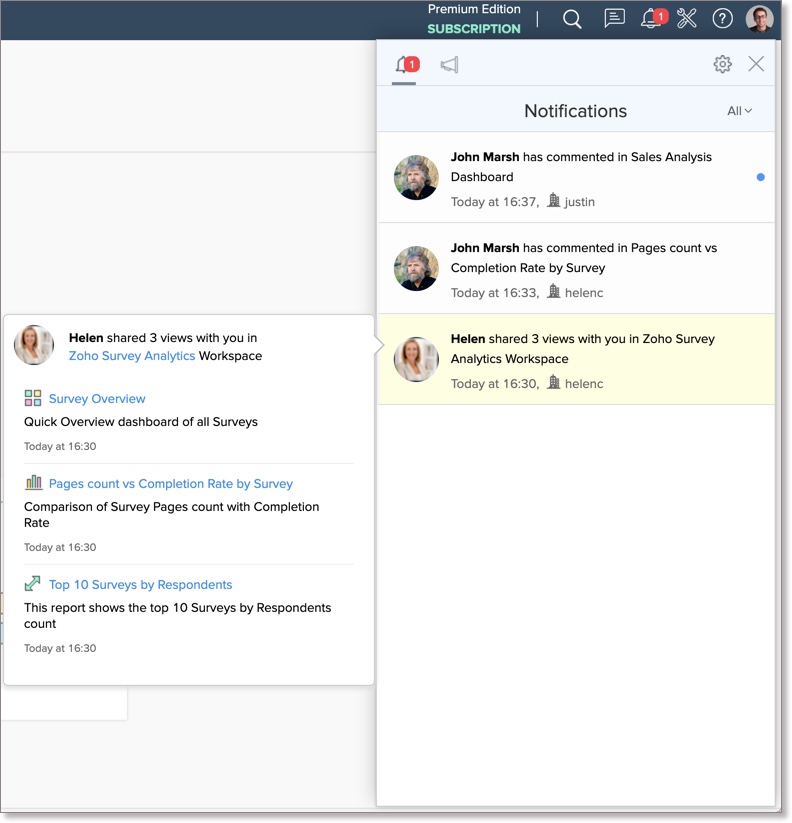Viewport: 792px width, 823px height.
Task: Select the bell notifications tab in panel
Action: [x=404, y=65]
